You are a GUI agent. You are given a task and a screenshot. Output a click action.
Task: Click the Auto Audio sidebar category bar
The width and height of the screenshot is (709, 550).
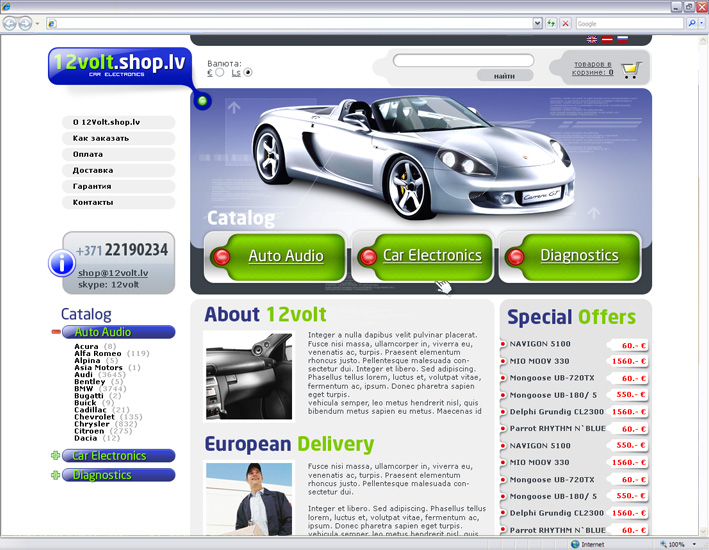pos(118,332)
